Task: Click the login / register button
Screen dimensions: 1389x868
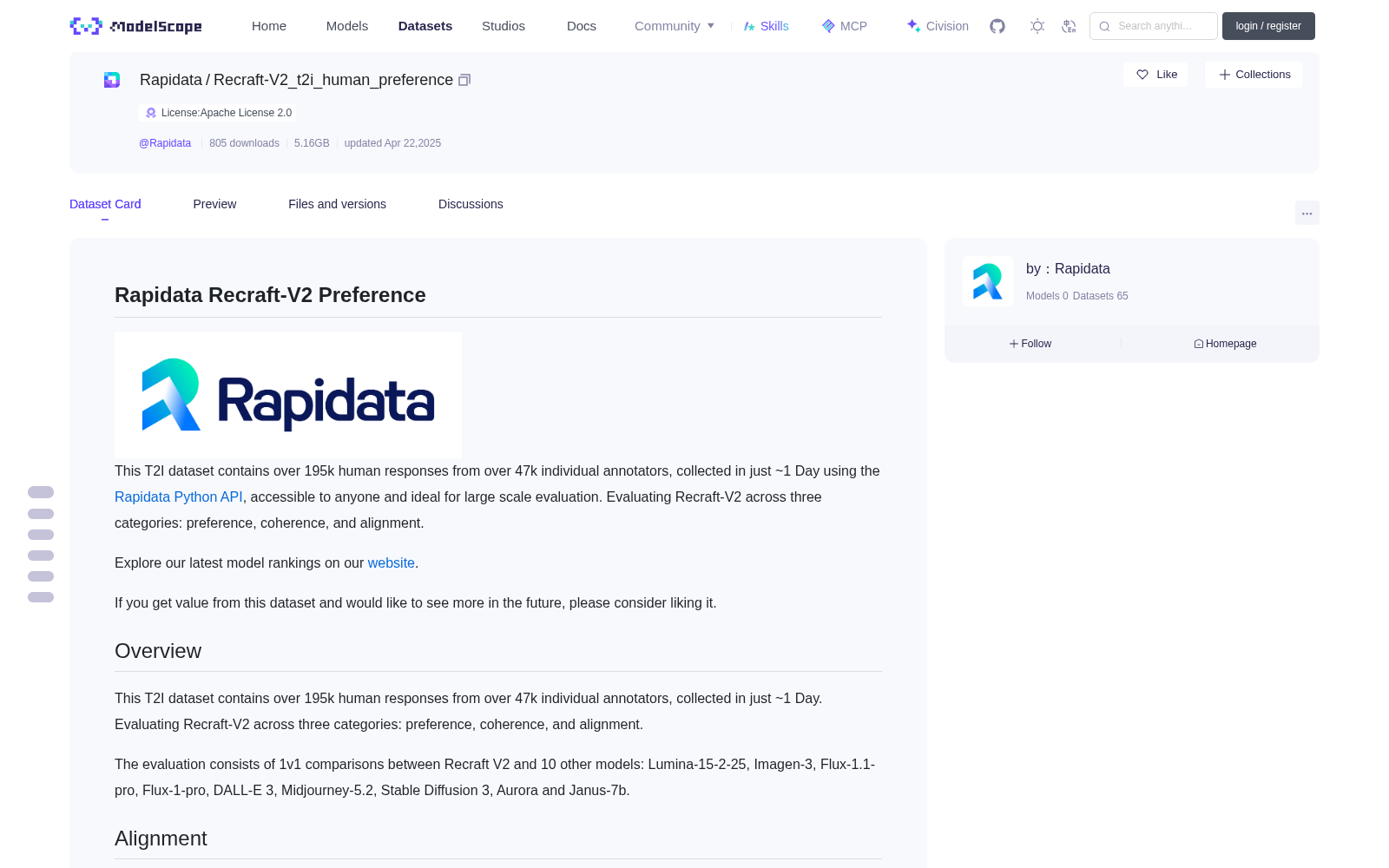Action: coord(1268,26)
